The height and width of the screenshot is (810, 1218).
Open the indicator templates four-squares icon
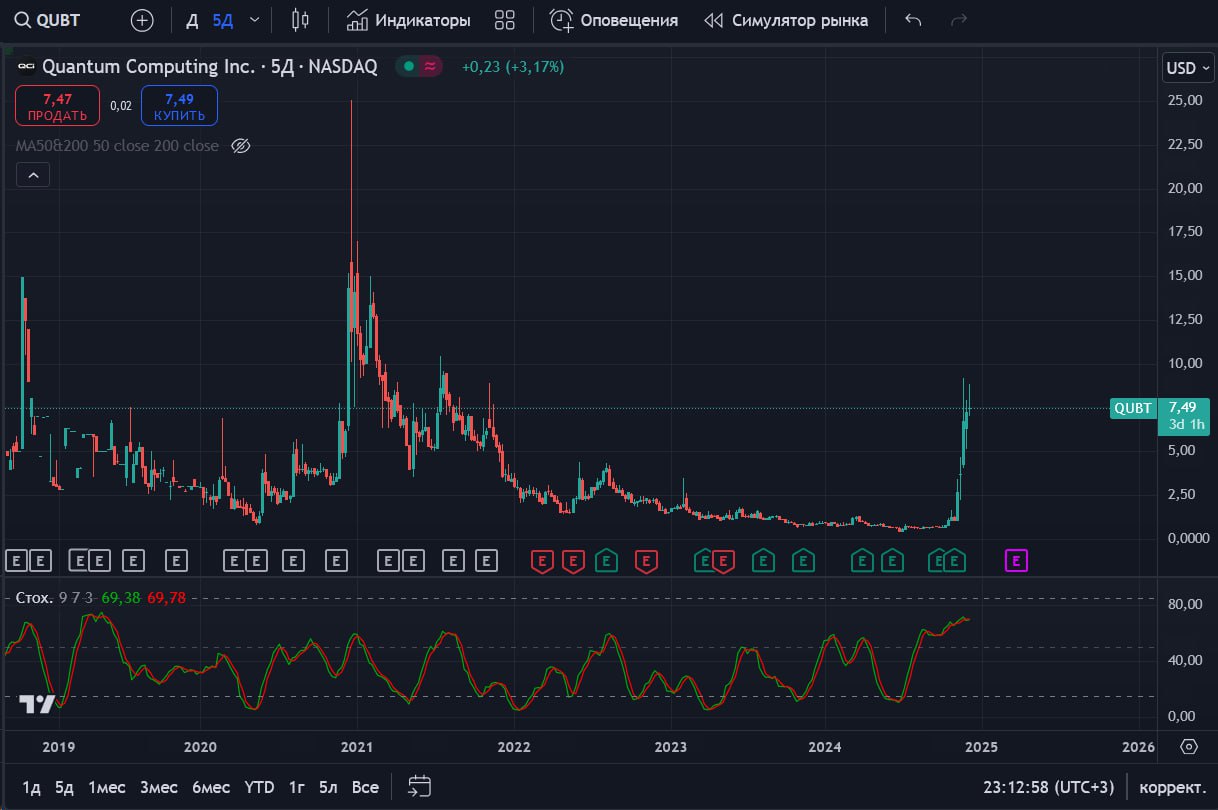(x=504, y=20)
